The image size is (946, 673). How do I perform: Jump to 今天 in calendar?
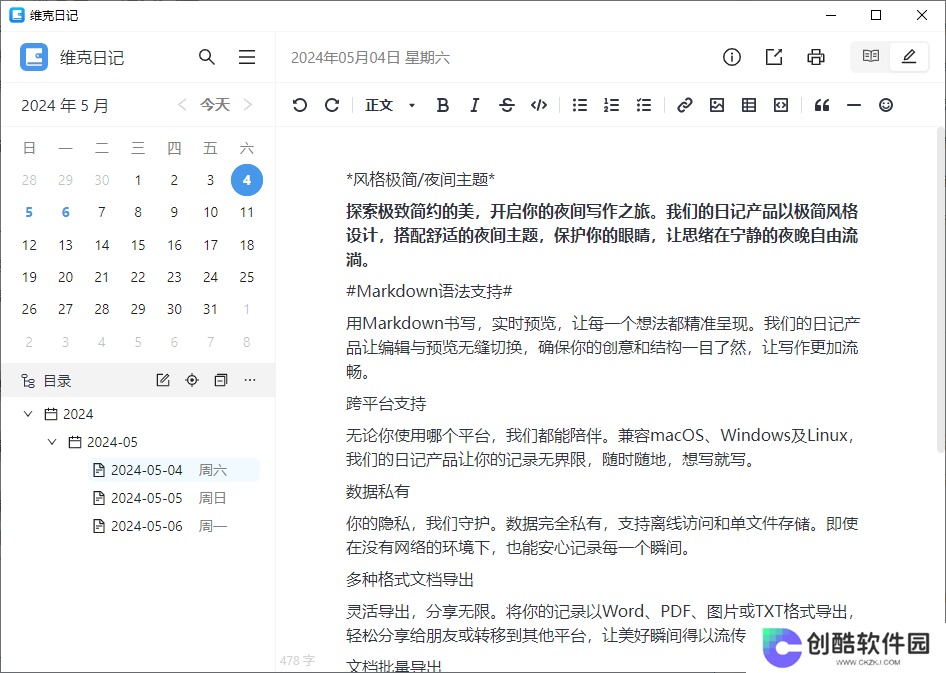coord(215,105)
